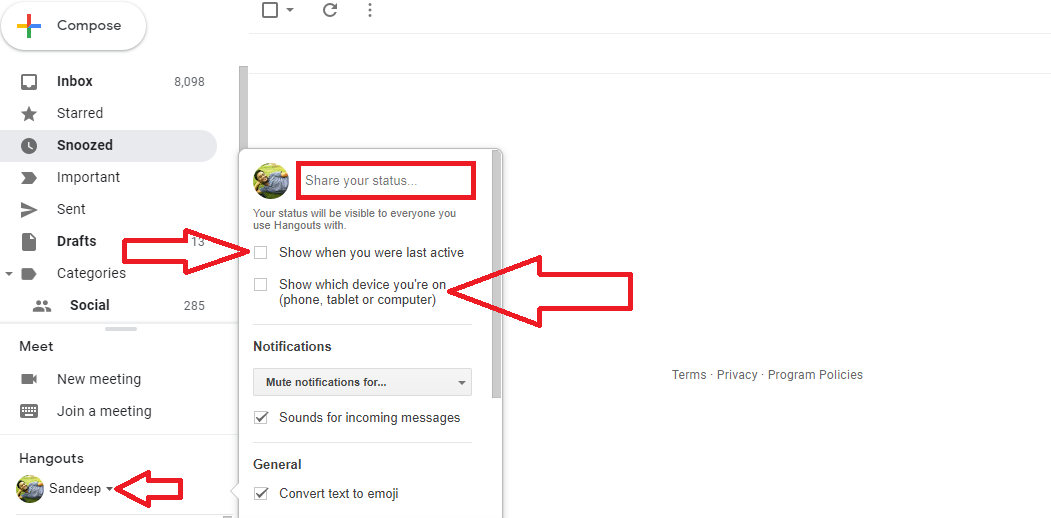
Task: Click the Inbox tray icon
Action: 29,82
